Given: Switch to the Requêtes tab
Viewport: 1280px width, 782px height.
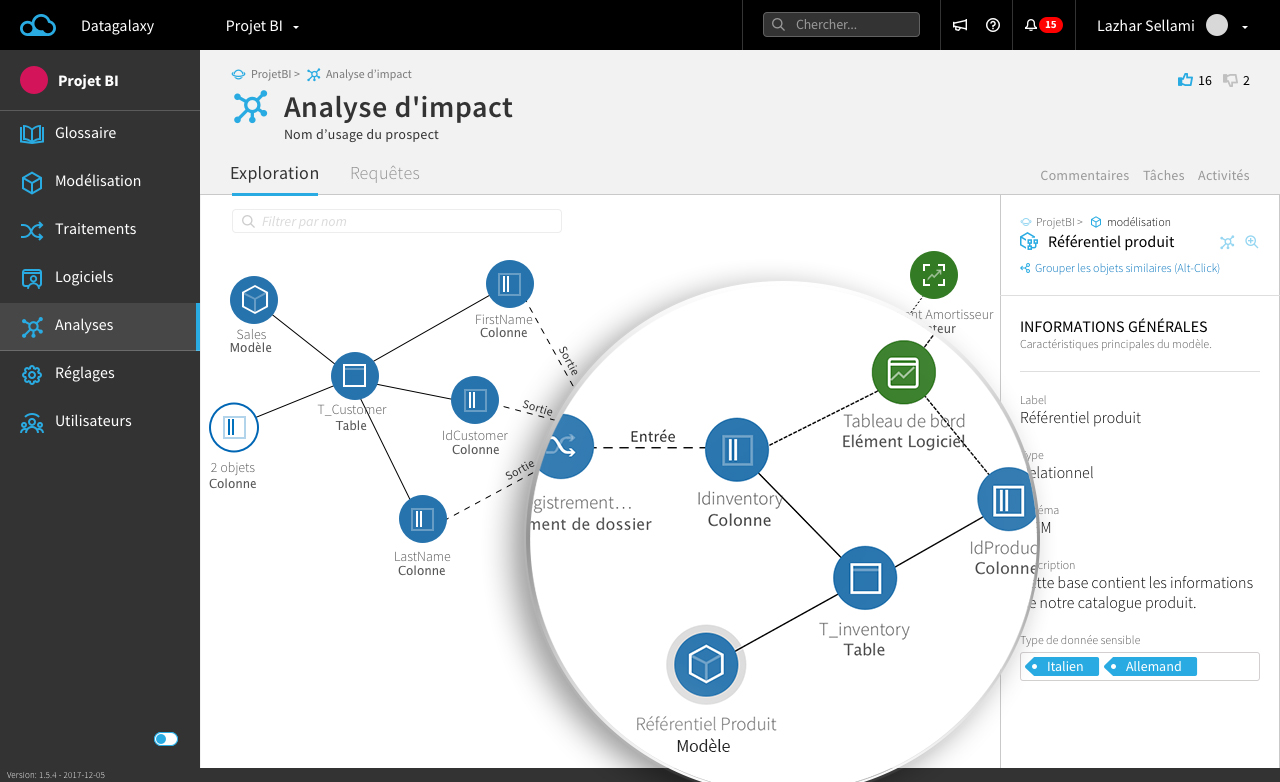Looking at the screenshot, I should click(384, 174).
